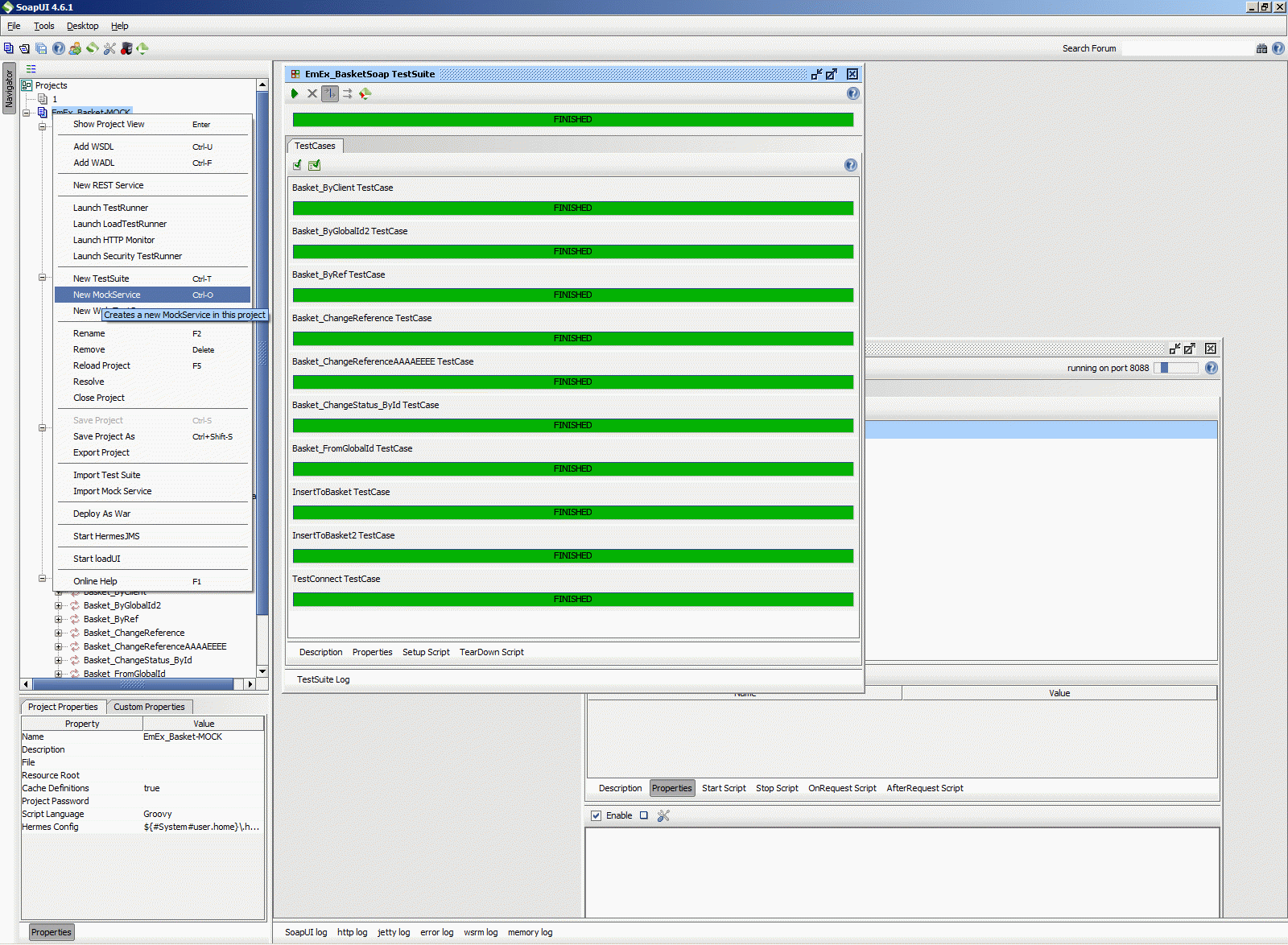Click the Basket_ByClient TestCase progress bar
The height and width of the screenshot is (945, 1288).
pyautogui.click(x=573, y=208)
